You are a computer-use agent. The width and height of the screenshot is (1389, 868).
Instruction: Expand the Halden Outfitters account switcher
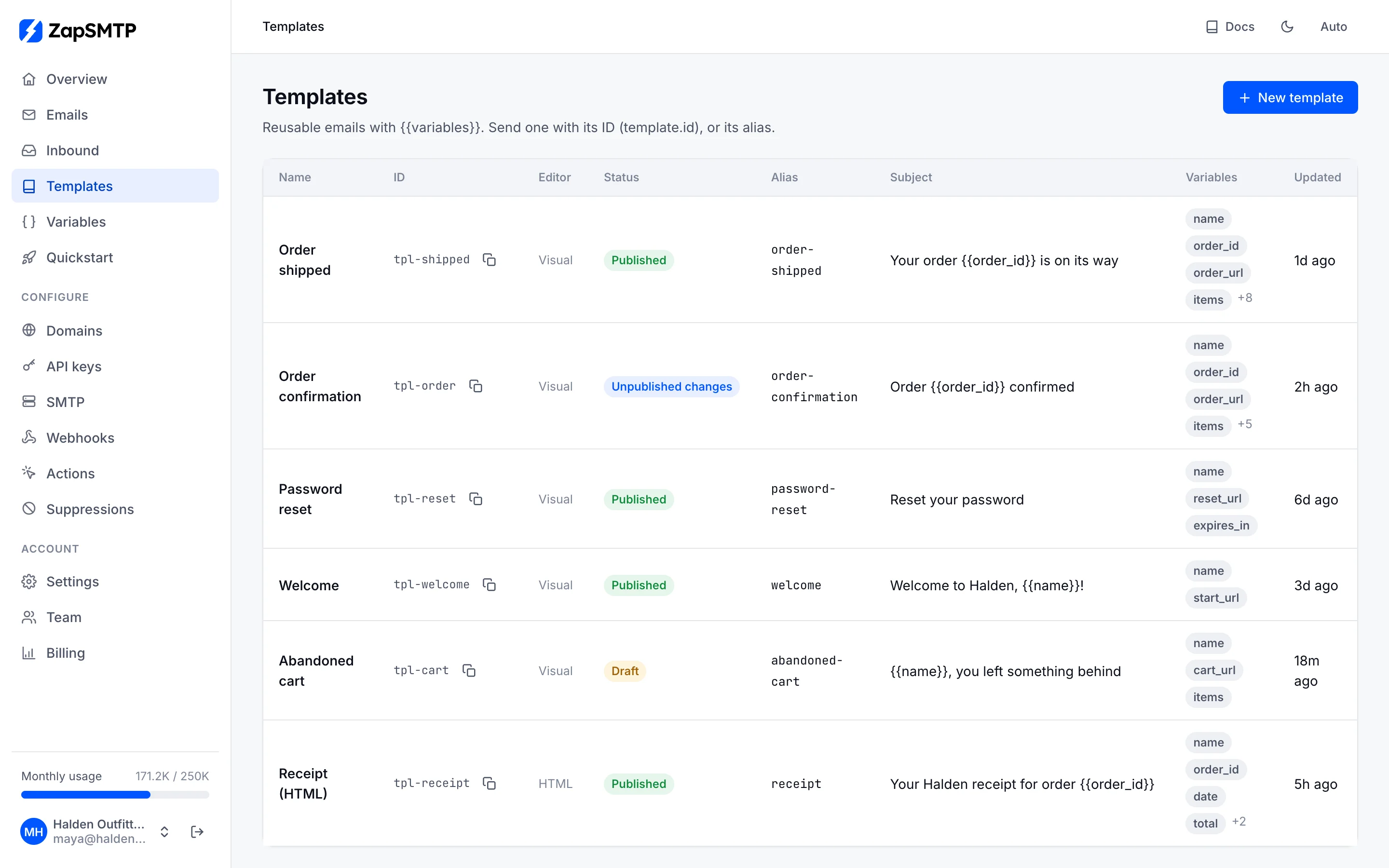click(164, 832)
